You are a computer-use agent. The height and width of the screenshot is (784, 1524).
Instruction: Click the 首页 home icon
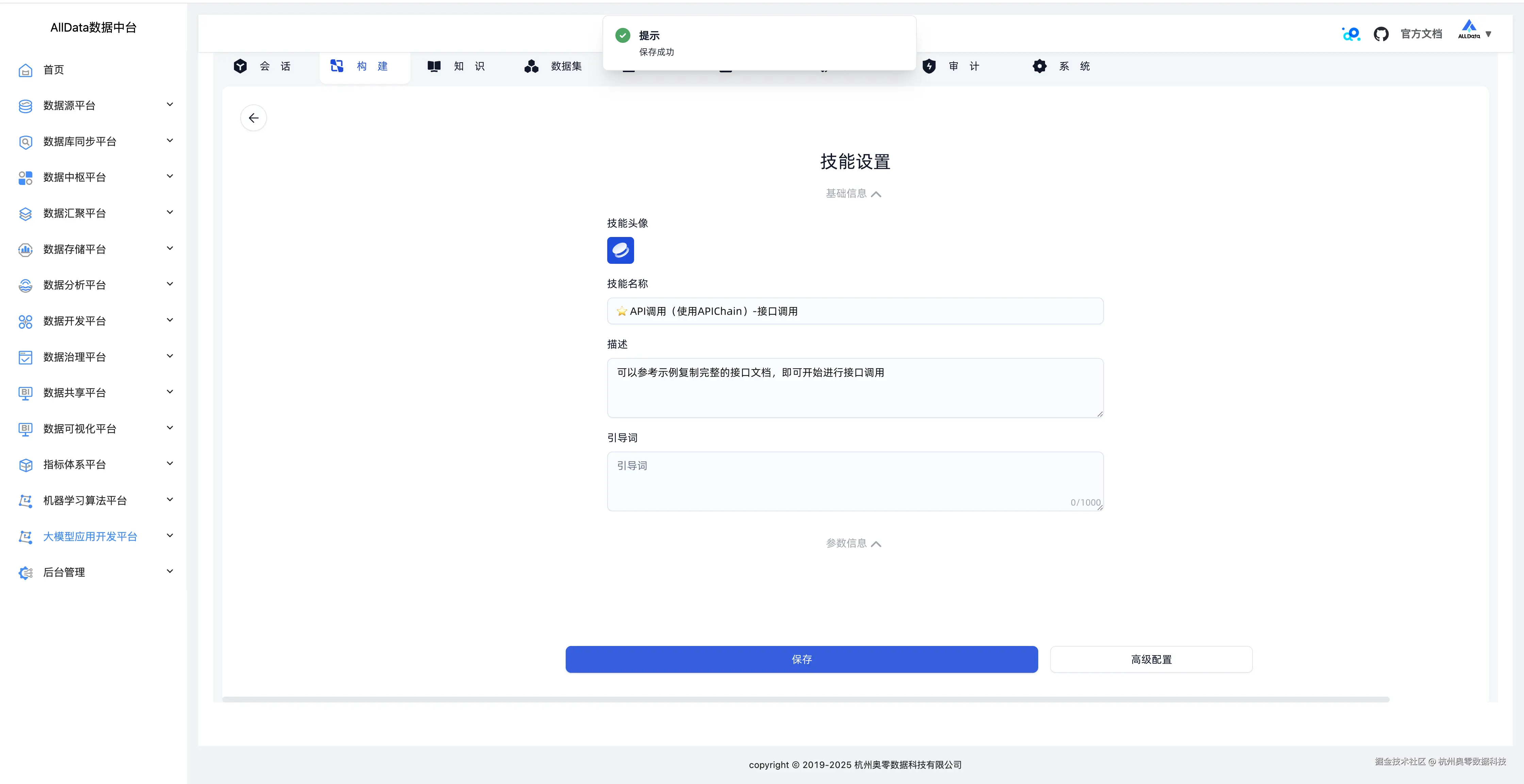tap(26, 70)
